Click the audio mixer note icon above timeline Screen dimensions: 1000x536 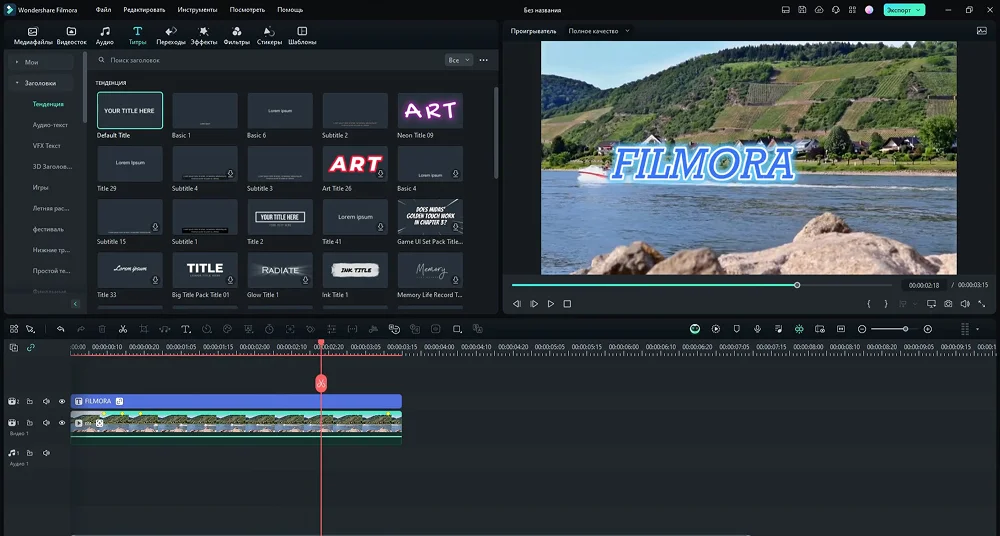778,329
